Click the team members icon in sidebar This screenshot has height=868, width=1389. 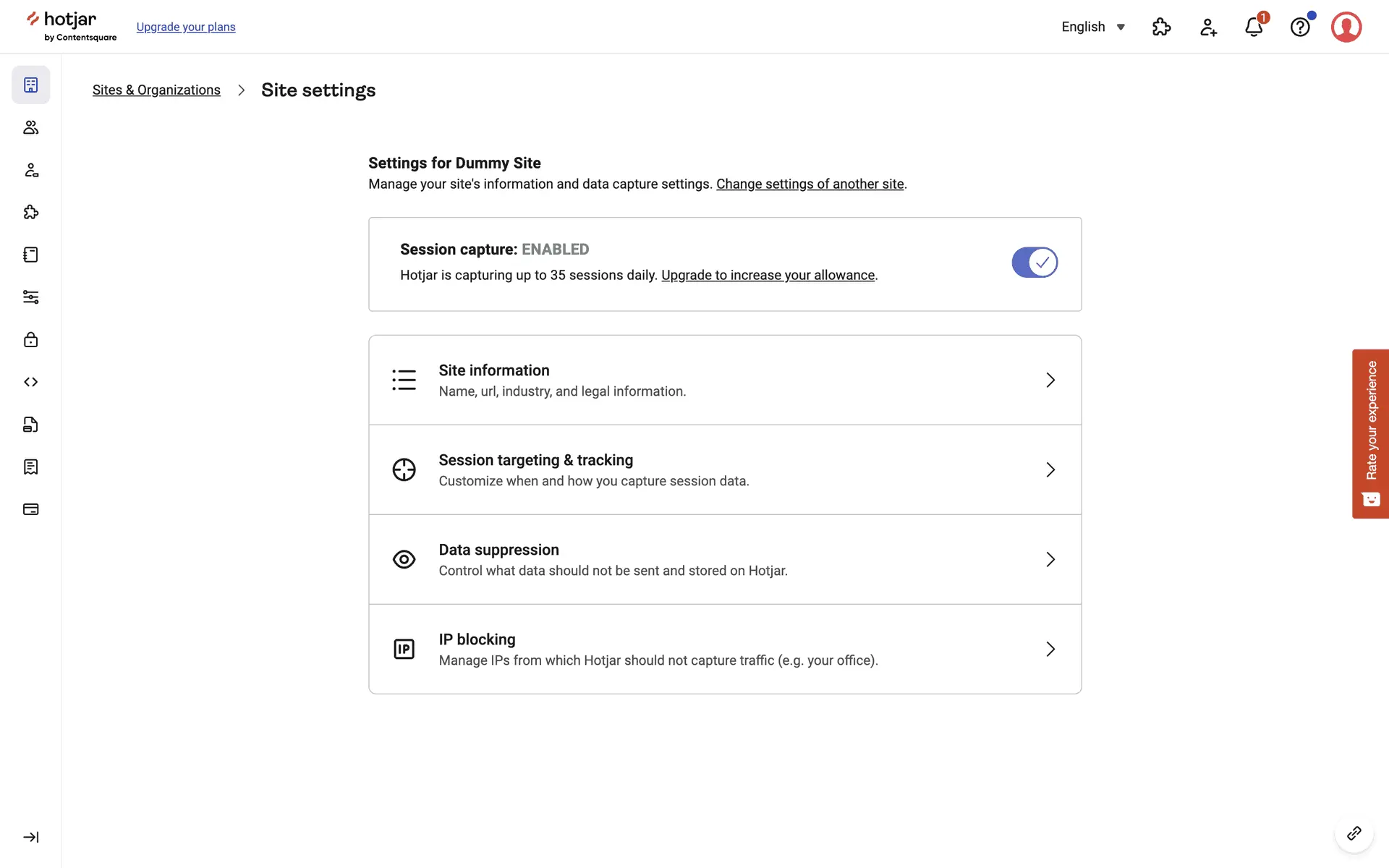pos(30,127)
